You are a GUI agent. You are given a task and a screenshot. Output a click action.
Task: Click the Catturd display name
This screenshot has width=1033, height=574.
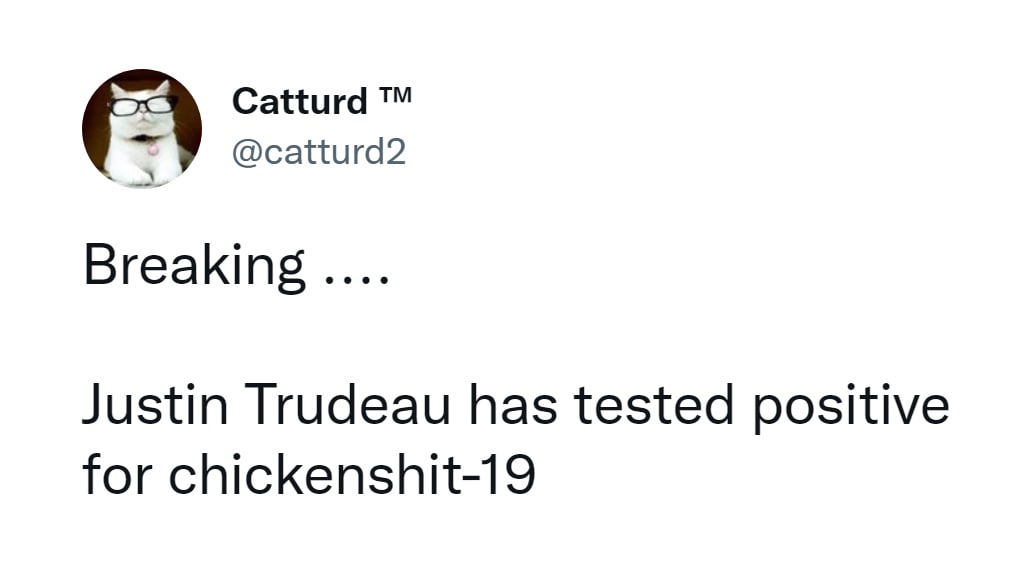coord(300,101)
